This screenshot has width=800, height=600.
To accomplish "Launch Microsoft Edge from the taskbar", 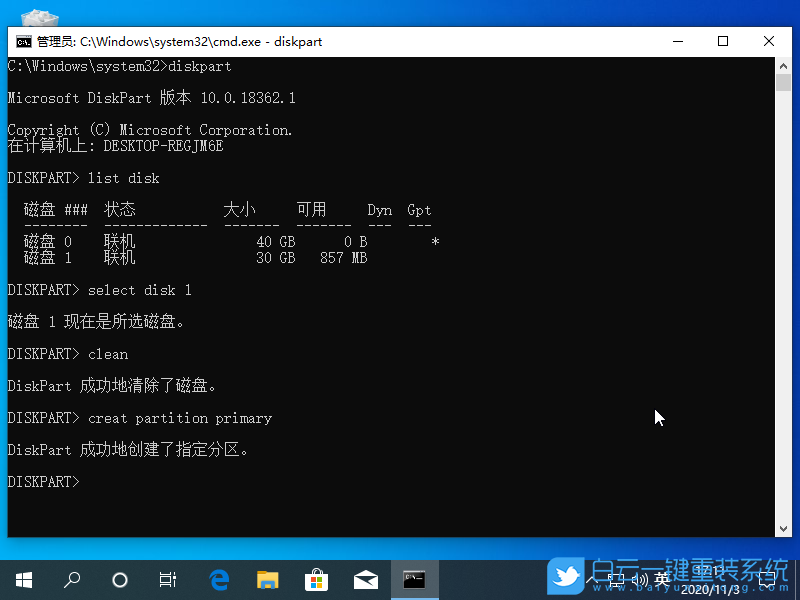I will [219, 580].
